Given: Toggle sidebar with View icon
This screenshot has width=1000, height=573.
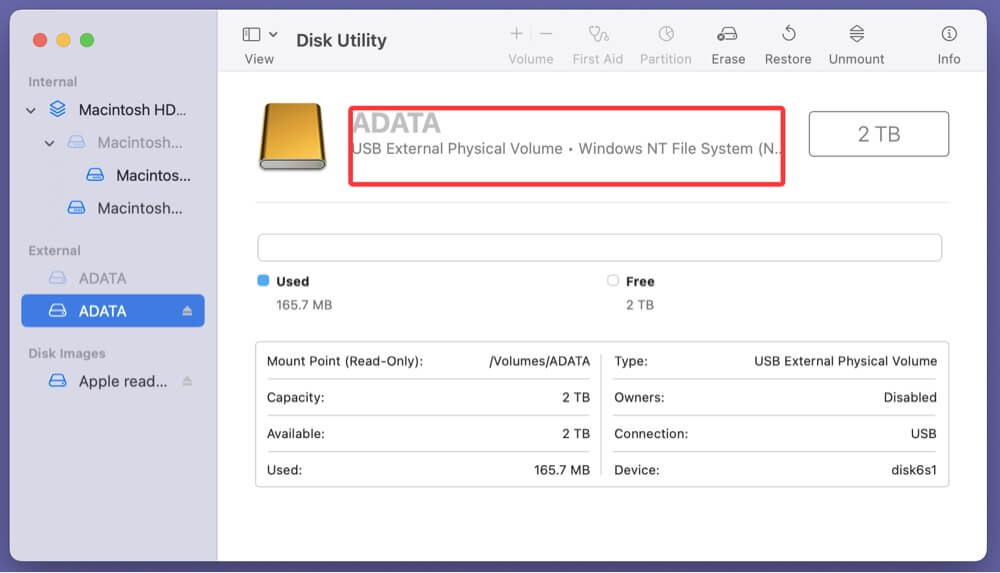Looking at the screenshot, I should click(x=251, y=34).
